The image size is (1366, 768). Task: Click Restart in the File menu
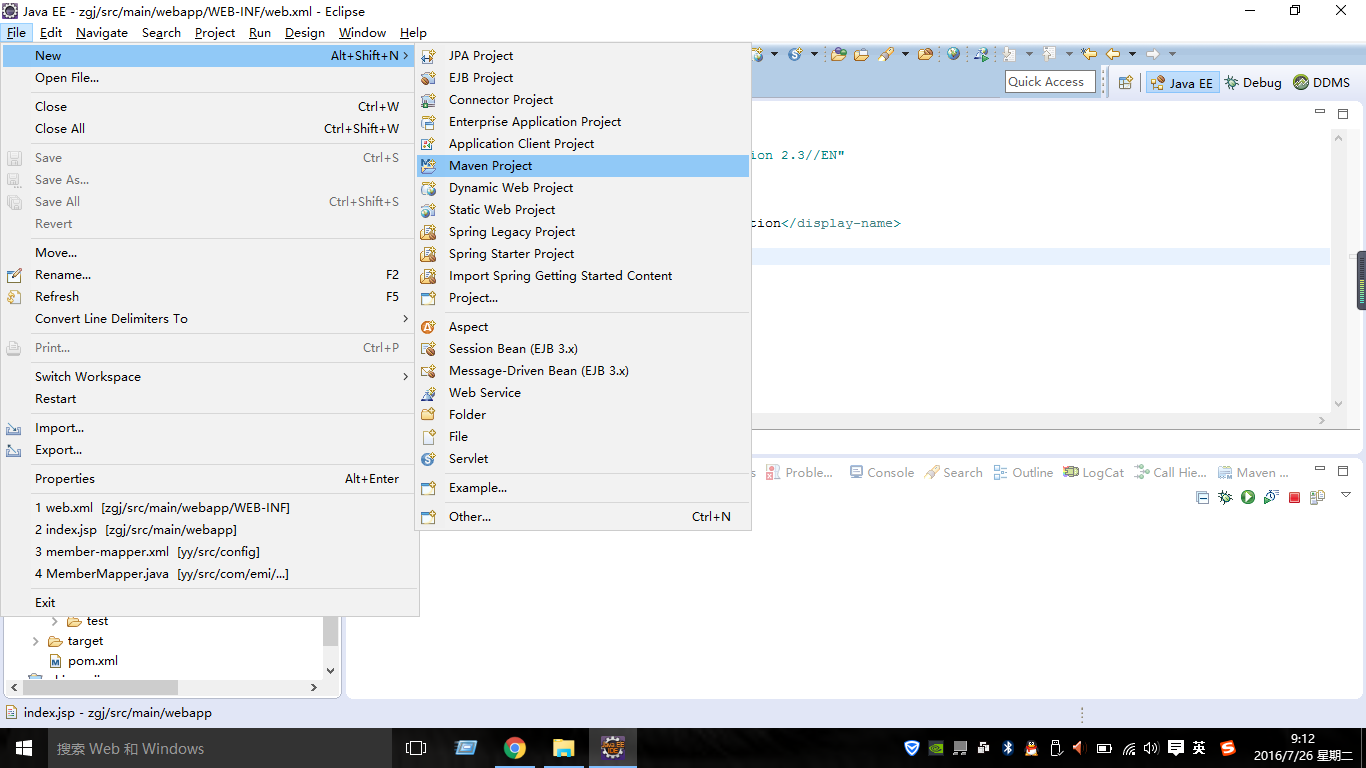coord(209,399)
